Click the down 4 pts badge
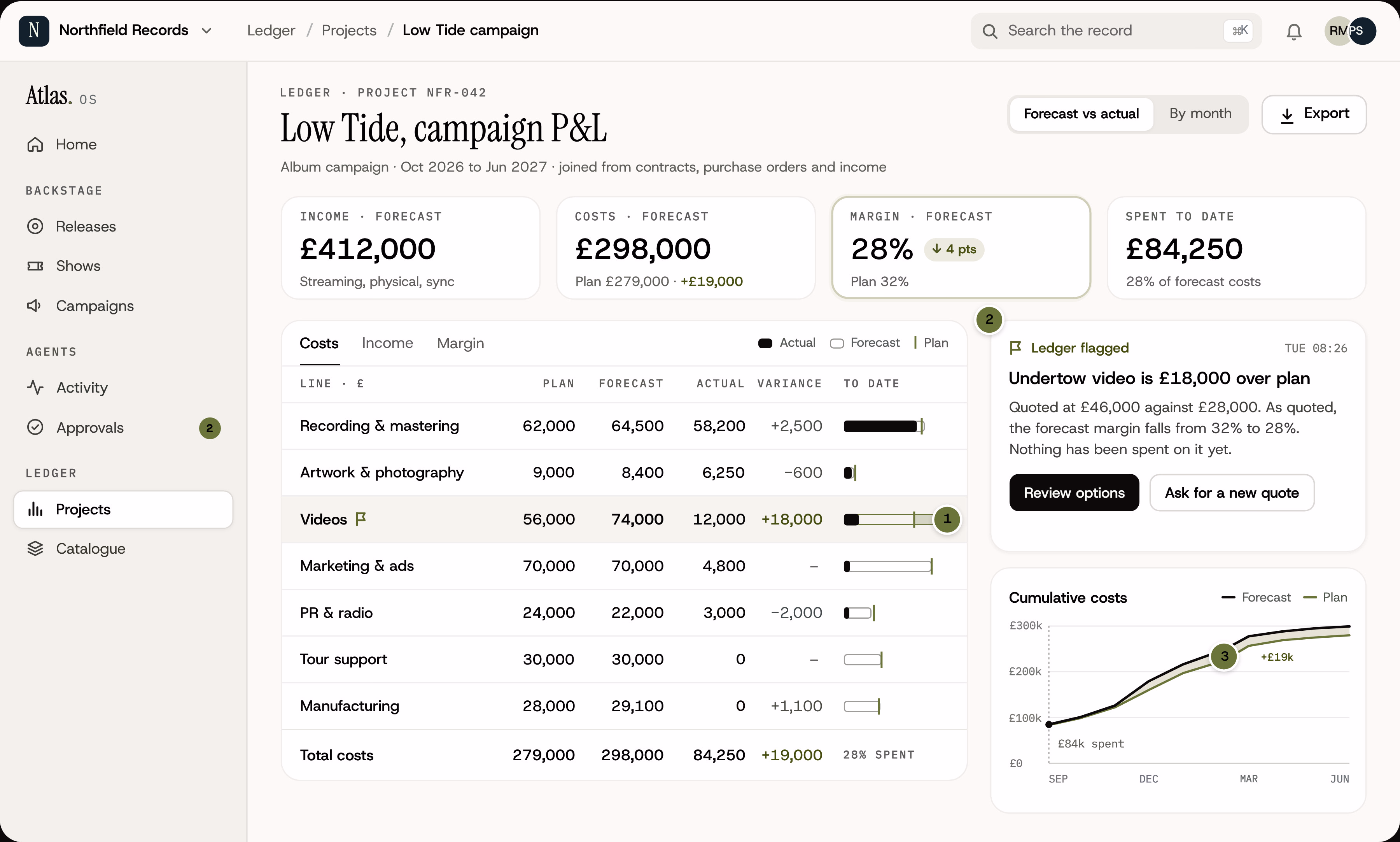 coord(954,249)
